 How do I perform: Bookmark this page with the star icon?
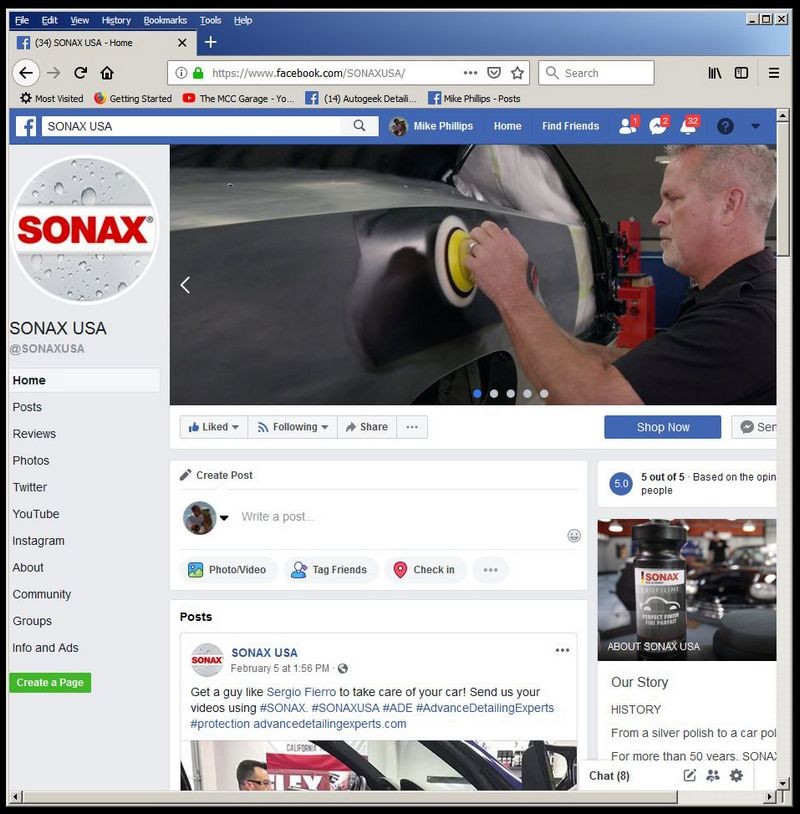coord(517,73)
